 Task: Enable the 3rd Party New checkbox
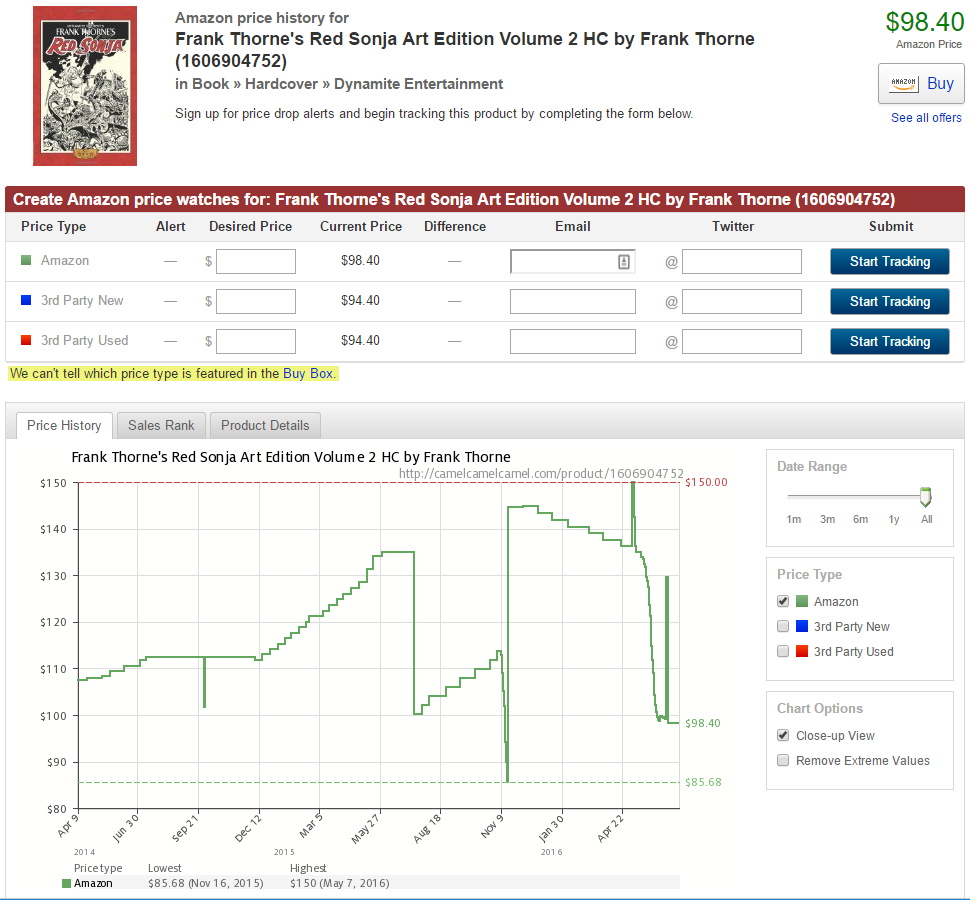pos(783,626)
